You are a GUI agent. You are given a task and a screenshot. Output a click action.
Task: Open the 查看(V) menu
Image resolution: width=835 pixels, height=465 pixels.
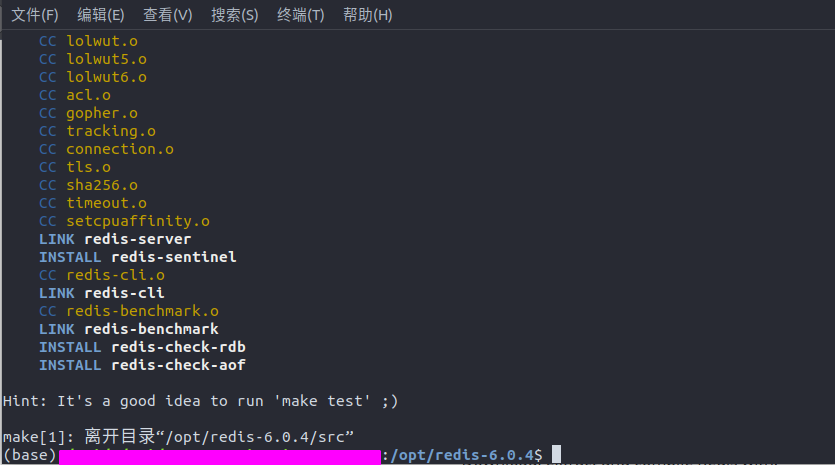(167, 15)
